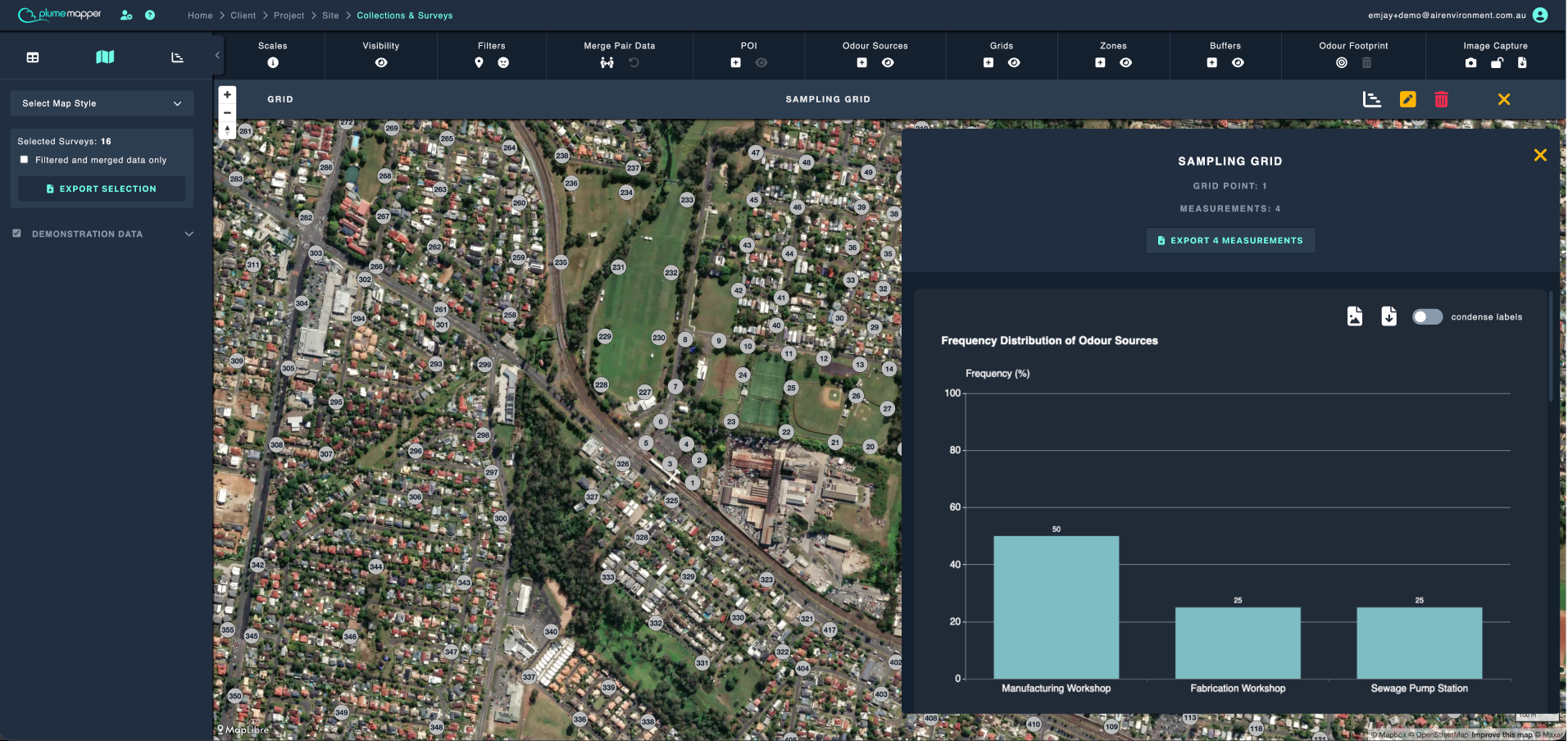Screen dimensions: 1568x741
Task: Open the user account menu avatar
Action: pyautogui.click(x=1540, y=15)
